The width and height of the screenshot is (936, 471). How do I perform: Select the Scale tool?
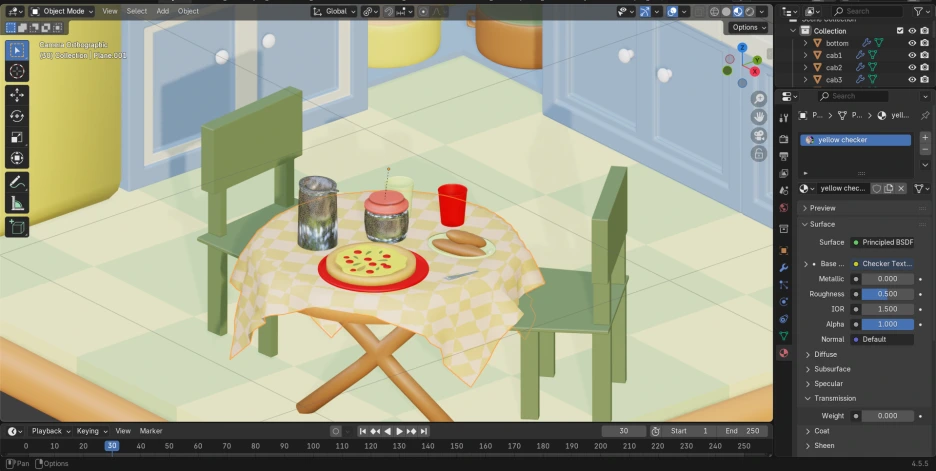(x=17, y=137)
